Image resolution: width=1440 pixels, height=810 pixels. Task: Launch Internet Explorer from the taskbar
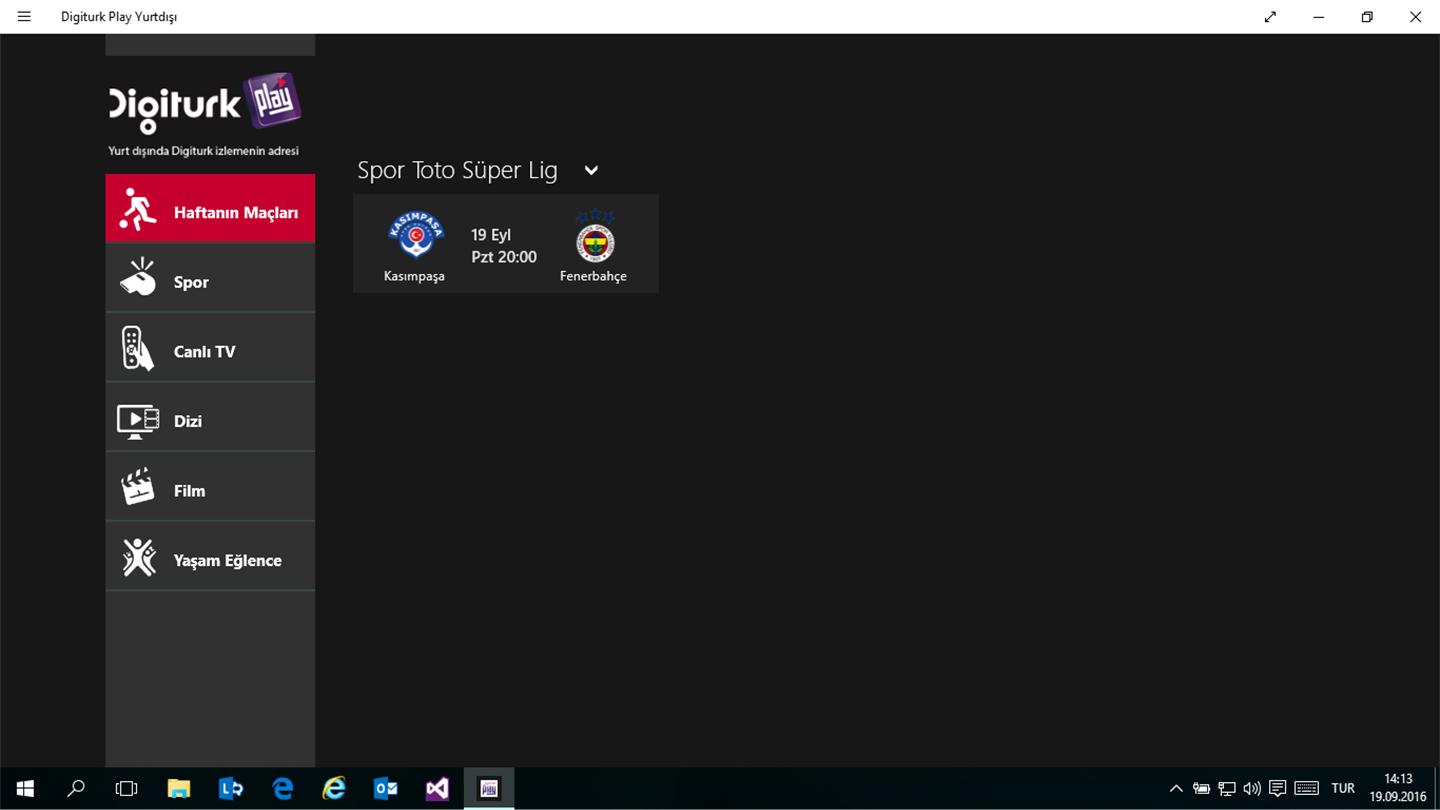point(334,789)
